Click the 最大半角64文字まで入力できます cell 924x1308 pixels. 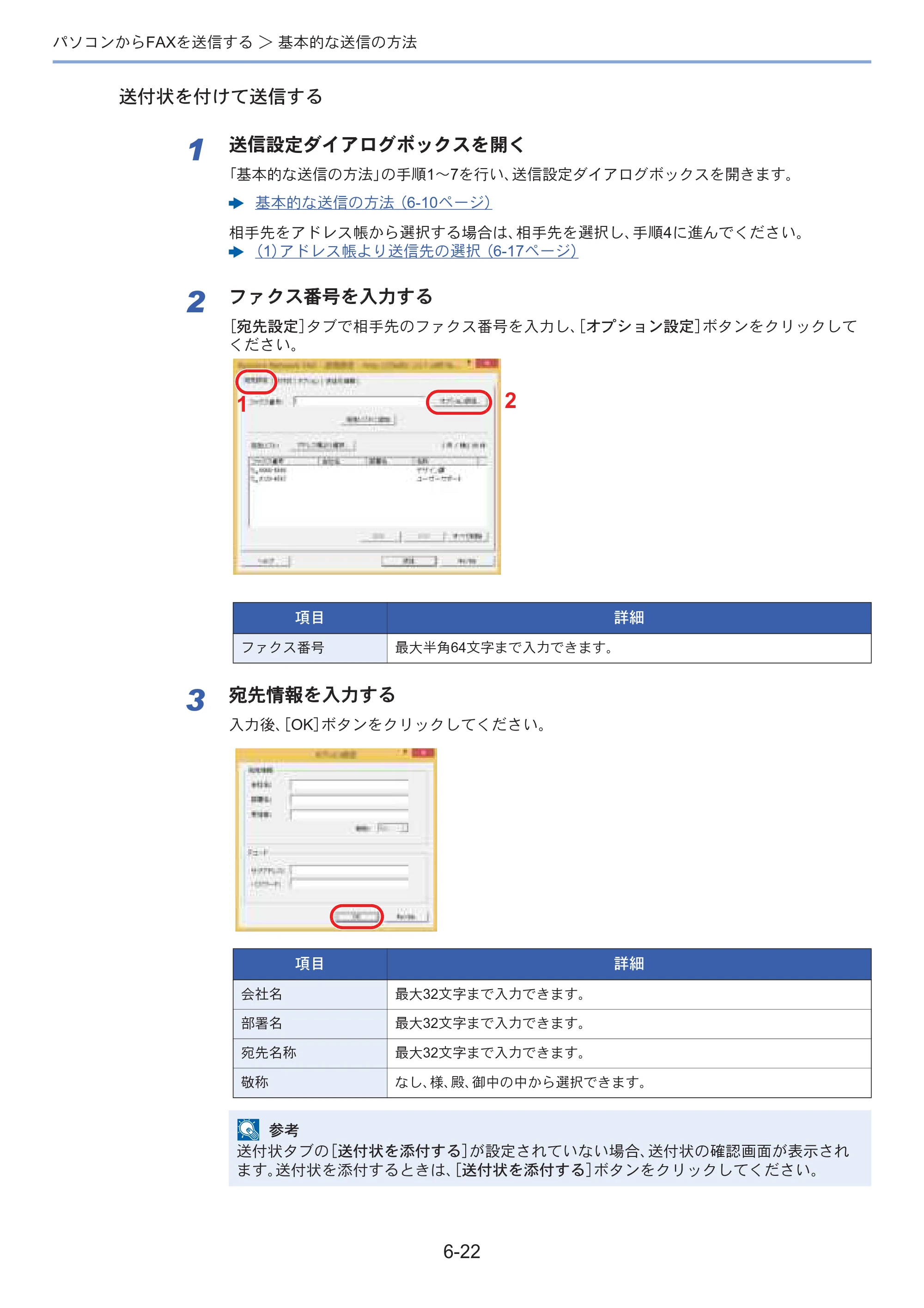tap(629, 648)
